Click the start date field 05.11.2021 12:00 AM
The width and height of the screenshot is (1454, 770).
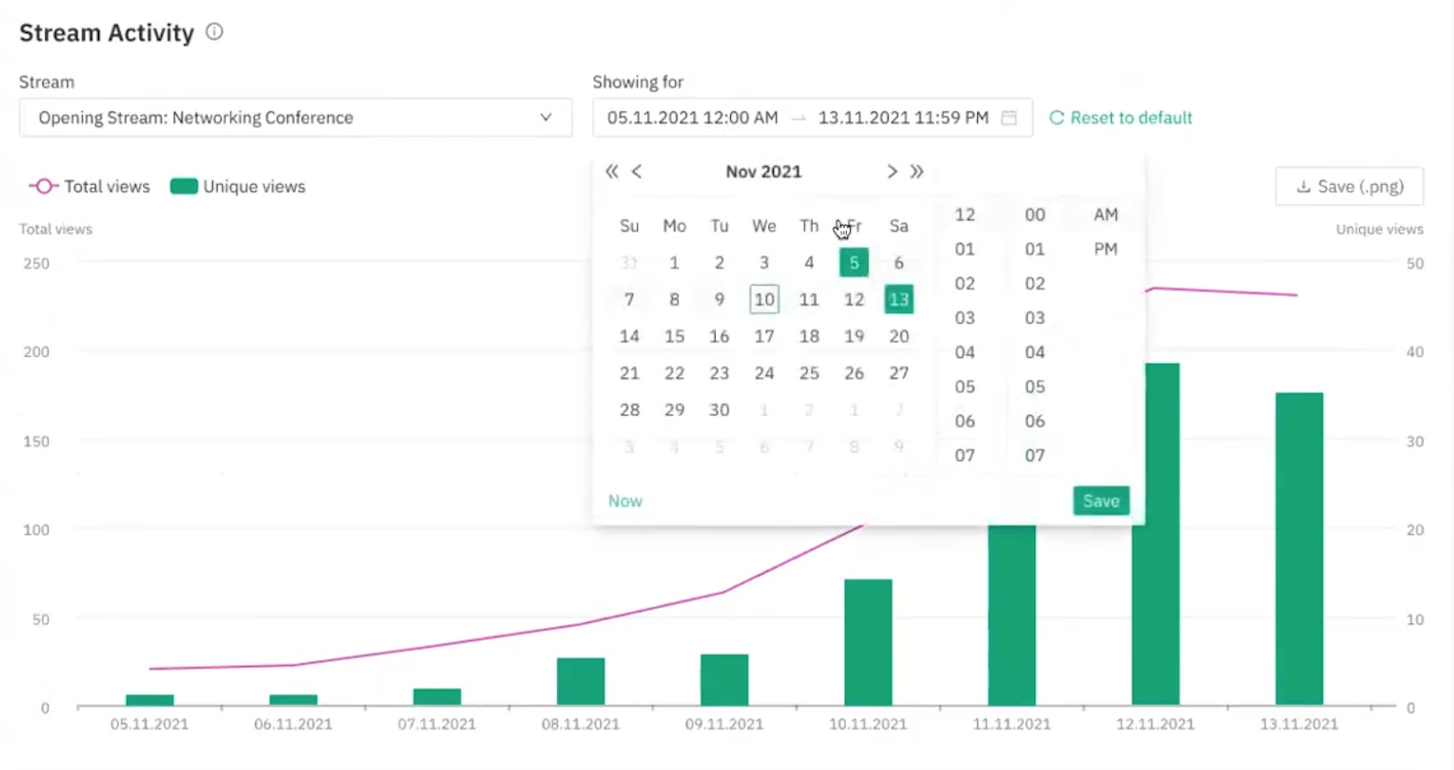(x=692, y=118)
